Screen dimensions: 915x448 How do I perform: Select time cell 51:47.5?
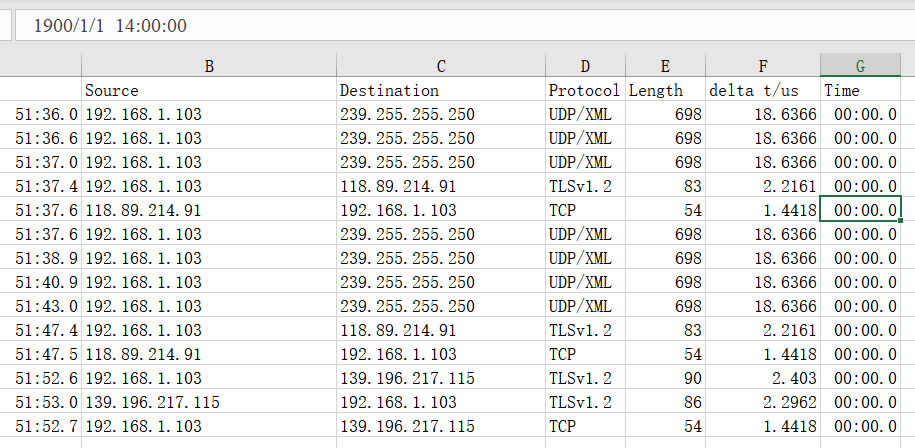41,354
